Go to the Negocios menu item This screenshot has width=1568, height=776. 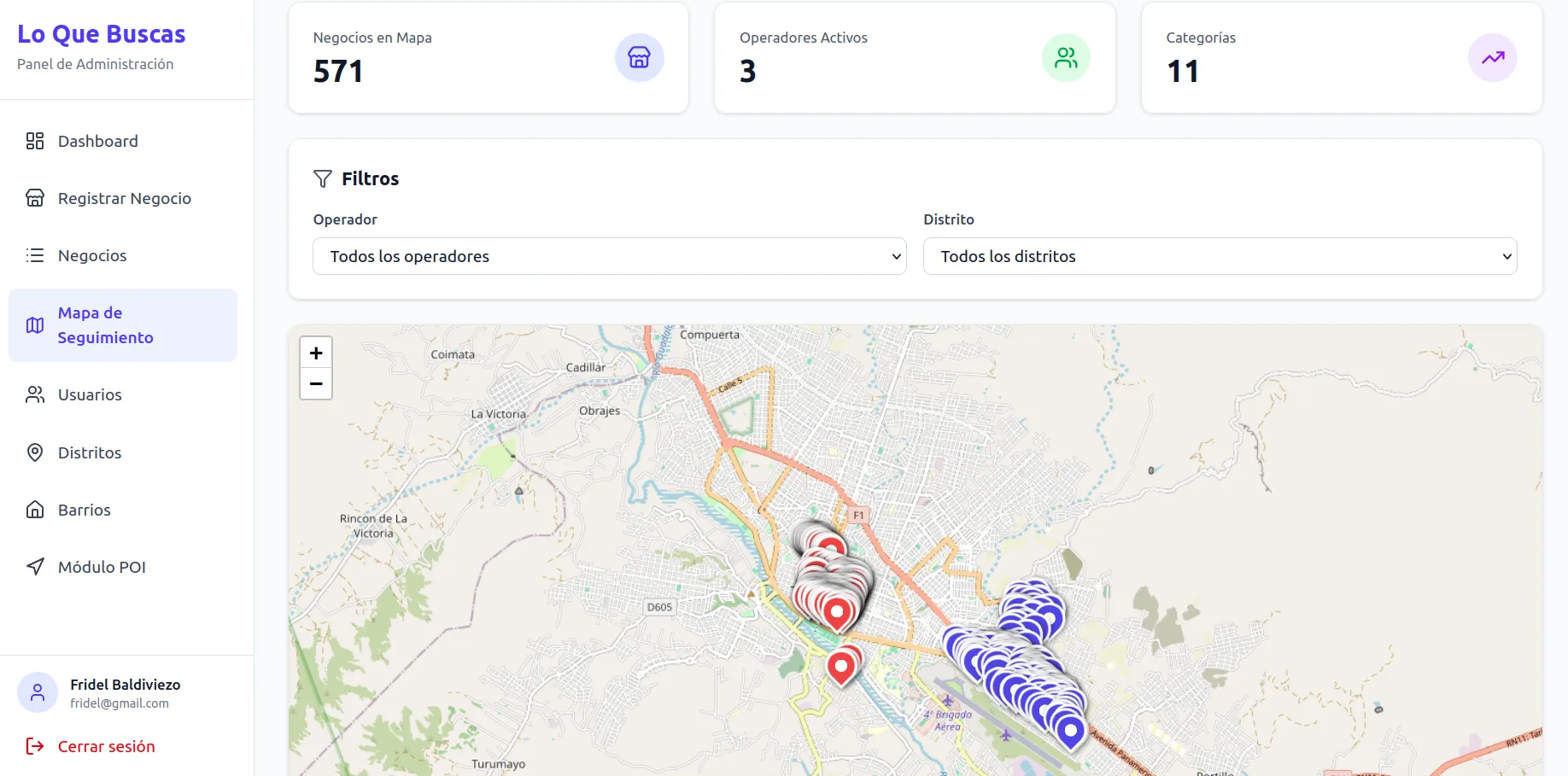click(92, 255)
